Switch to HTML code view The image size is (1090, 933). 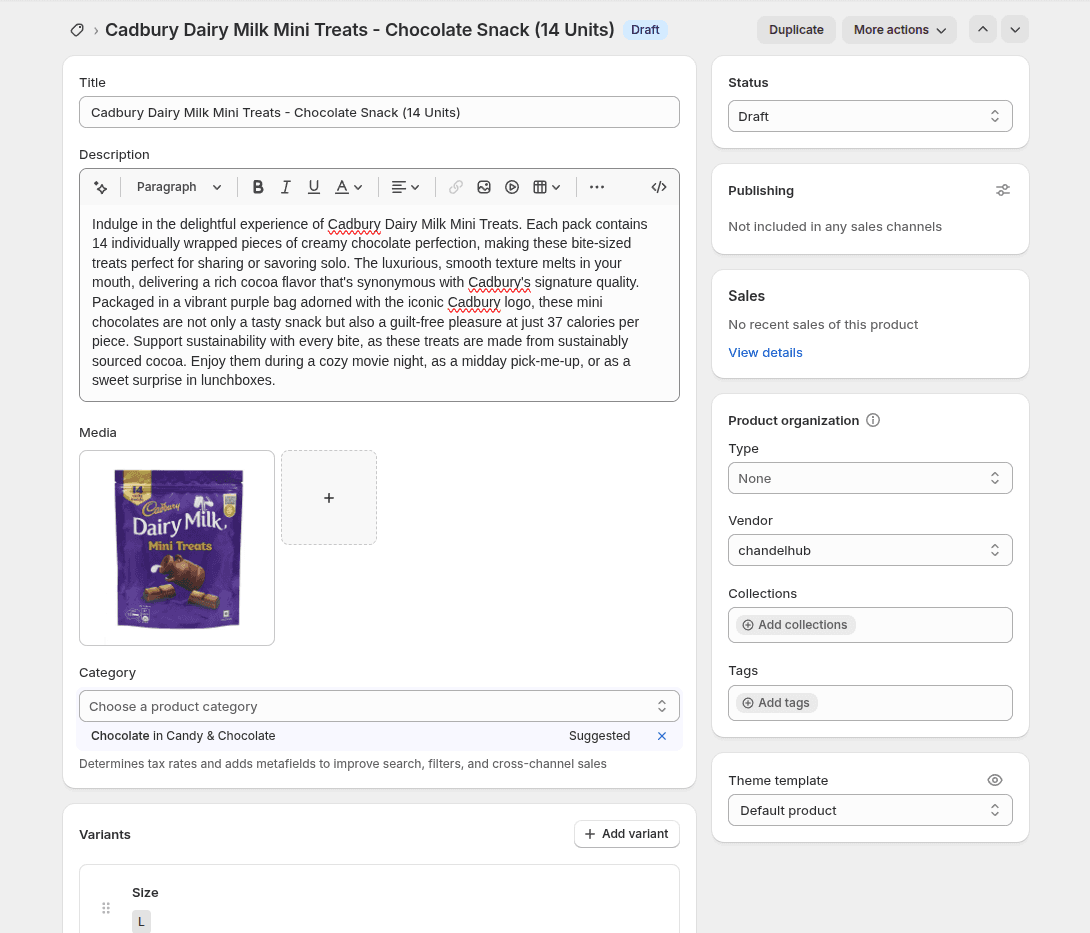(659, 187)
